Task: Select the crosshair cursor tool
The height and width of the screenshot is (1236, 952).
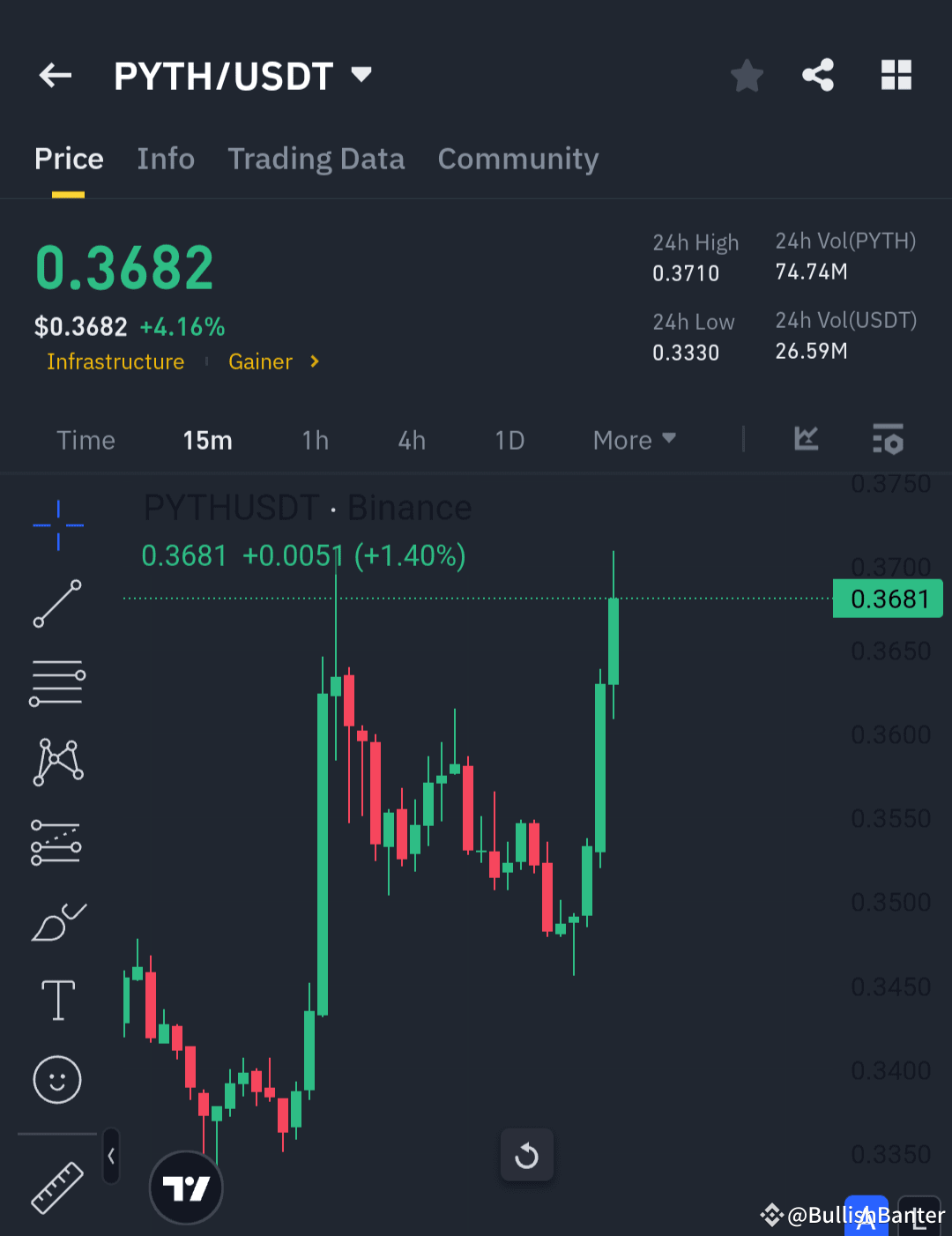Action: (56, 525)
